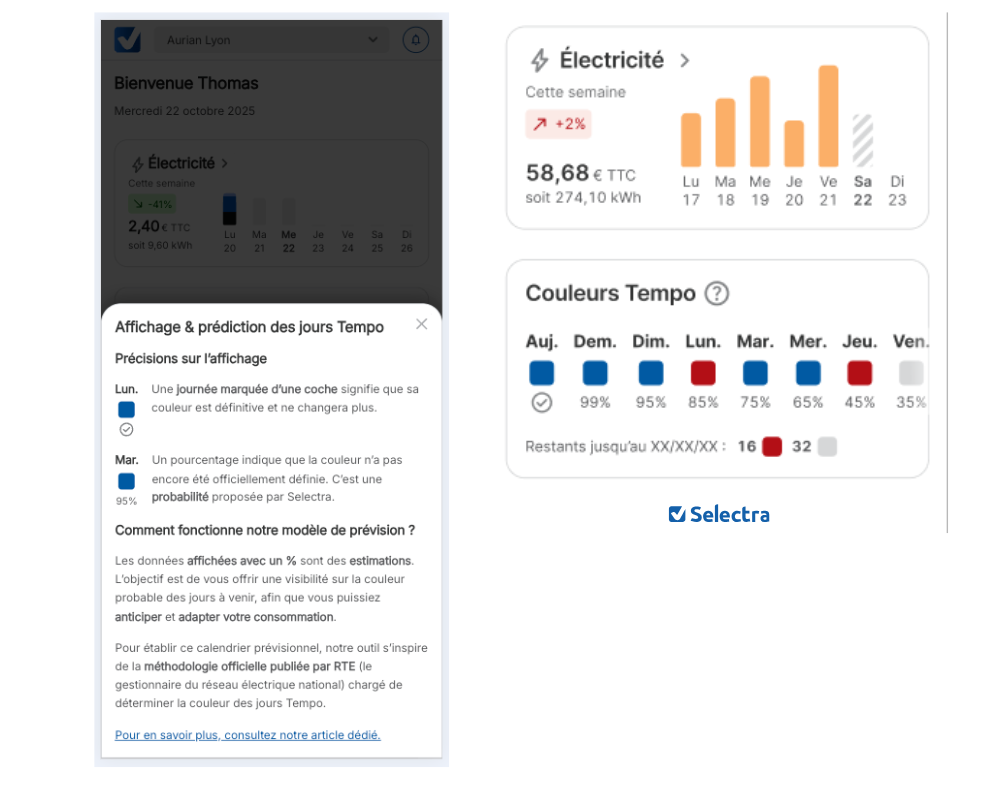The height and width of the screenshot is (800, 1000).
Task: Click the Wednesday (Me 19) orange bar
Action: pyautogui.click(x=760, y=122)
